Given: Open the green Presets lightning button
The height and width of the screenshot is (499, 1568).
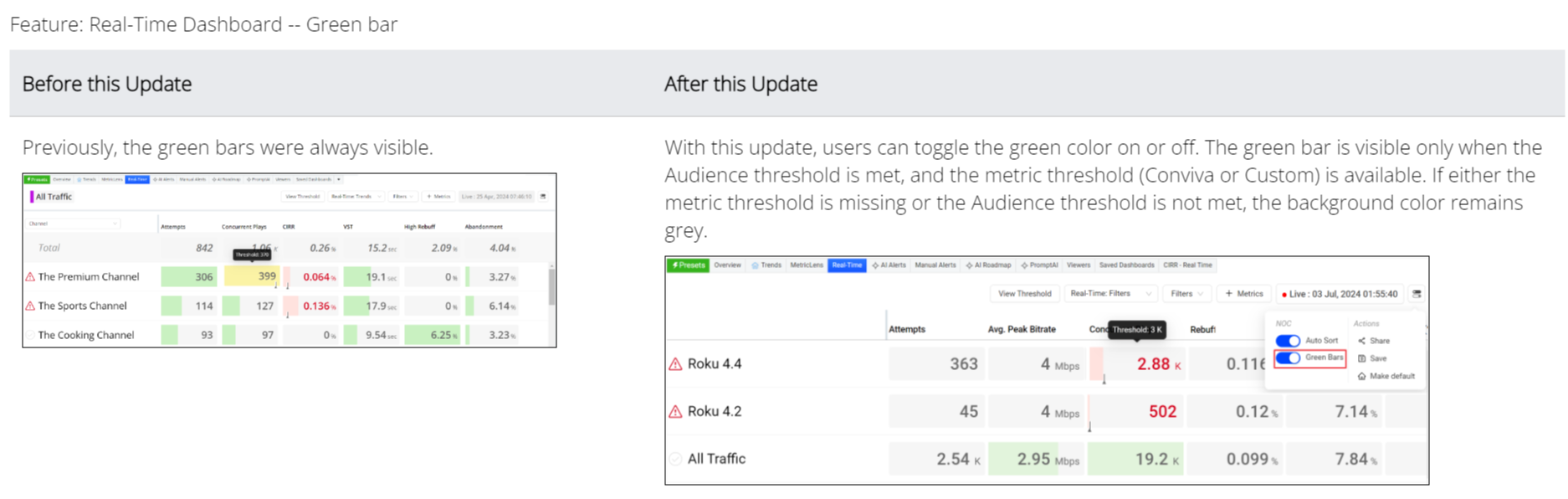Looking at the screenshot, I should (689, 265).
